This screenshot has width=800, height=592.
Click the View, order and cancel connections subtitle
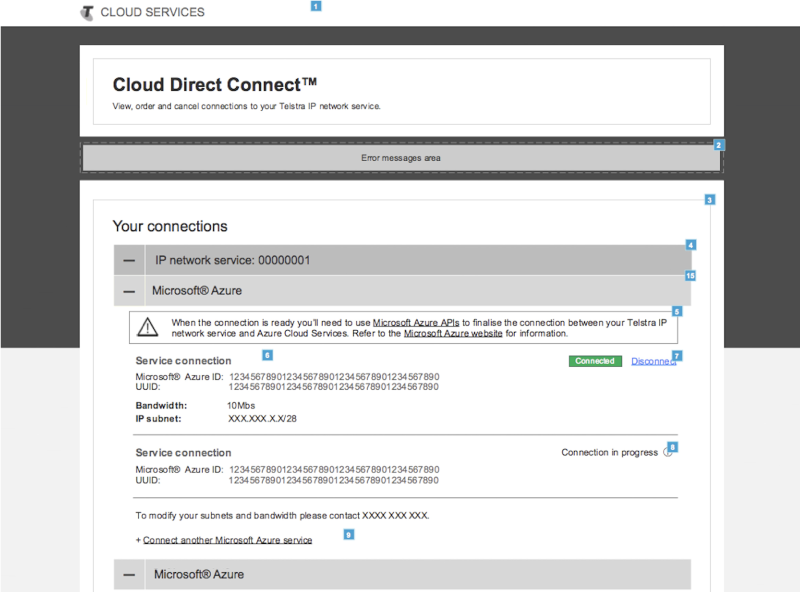click(x=246, y=106)
